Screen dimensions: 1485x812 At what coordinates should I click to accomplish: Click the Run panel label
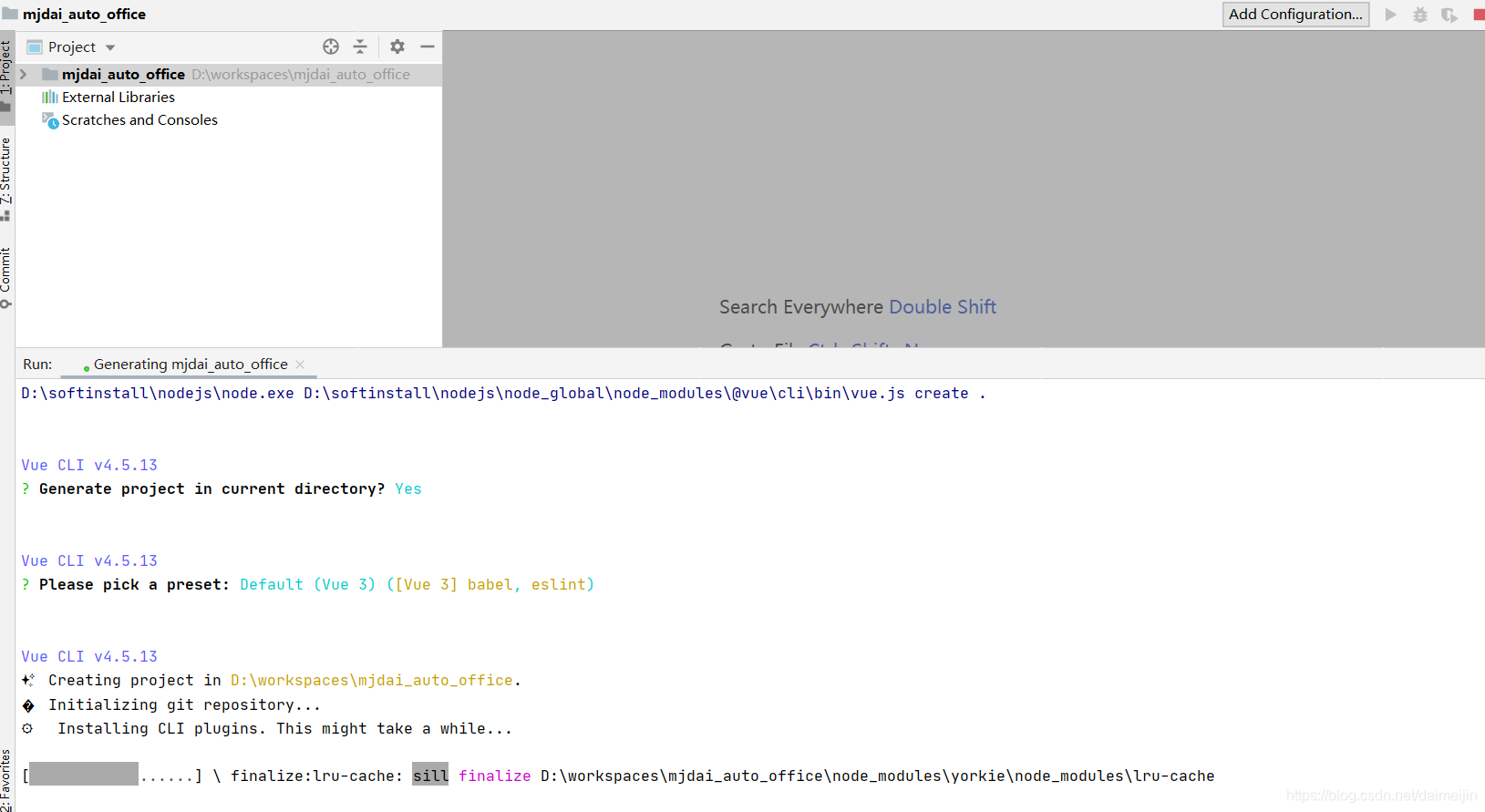click(x=37, y=364)
